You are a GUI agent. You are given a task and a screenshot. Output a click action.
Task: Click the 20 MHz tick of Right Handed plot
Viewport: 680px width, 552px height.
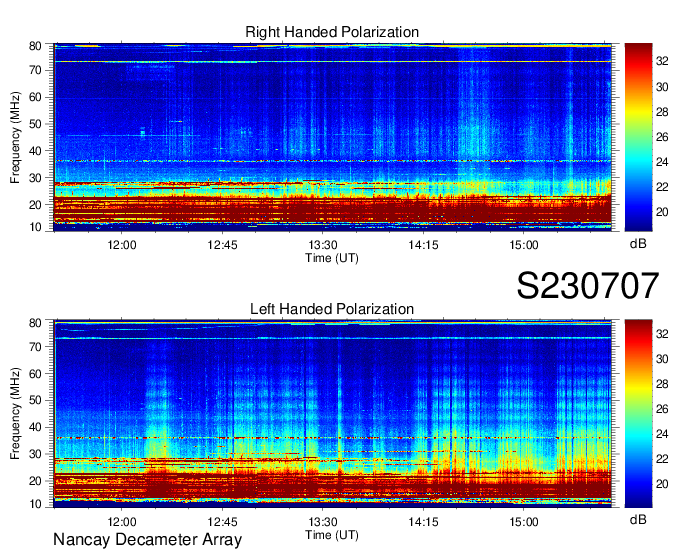tap(35, 205)
